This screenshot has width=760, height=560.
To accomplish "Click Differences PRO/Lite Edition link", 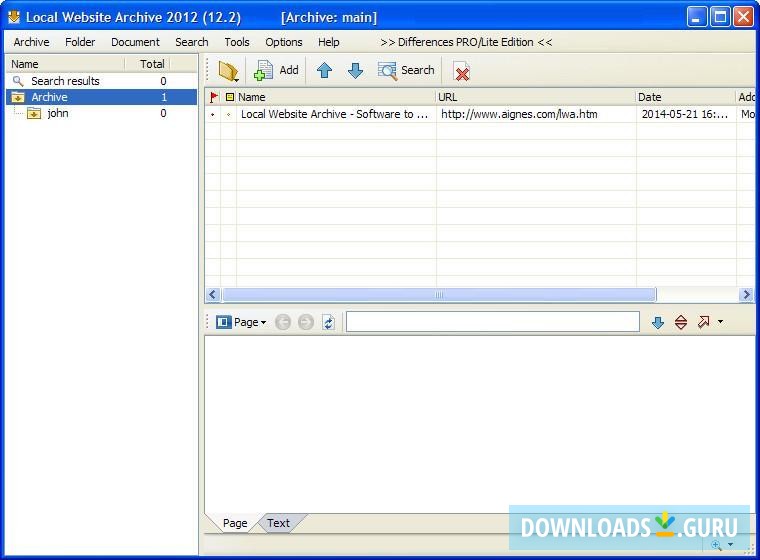I will point(466,42).
